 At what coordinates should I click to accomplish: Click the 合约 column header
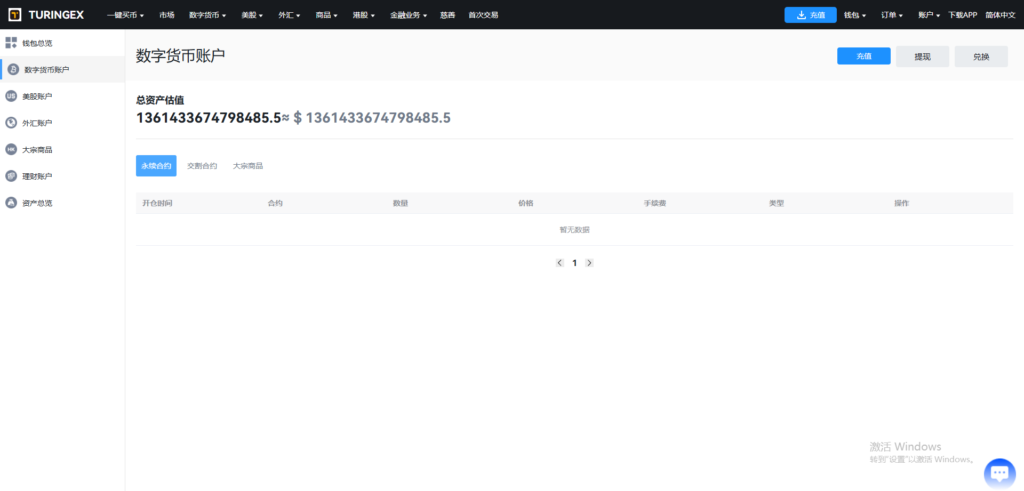275,203
